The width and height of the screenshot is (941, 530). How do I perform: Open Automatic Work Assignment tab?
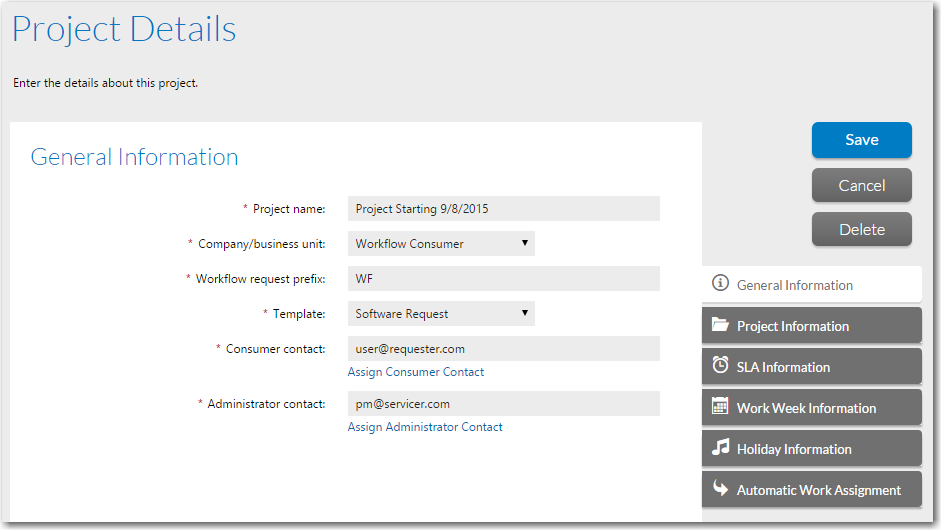811,489
